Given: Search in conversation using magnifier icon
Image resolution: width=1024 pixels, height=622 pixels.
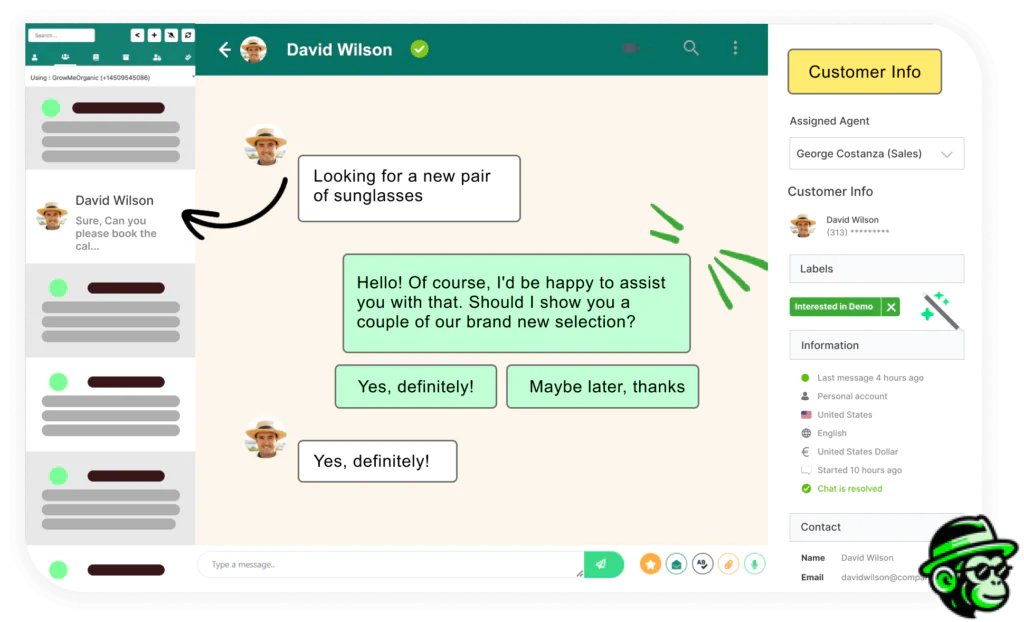Looking at the screenshot, I should 691,48.
